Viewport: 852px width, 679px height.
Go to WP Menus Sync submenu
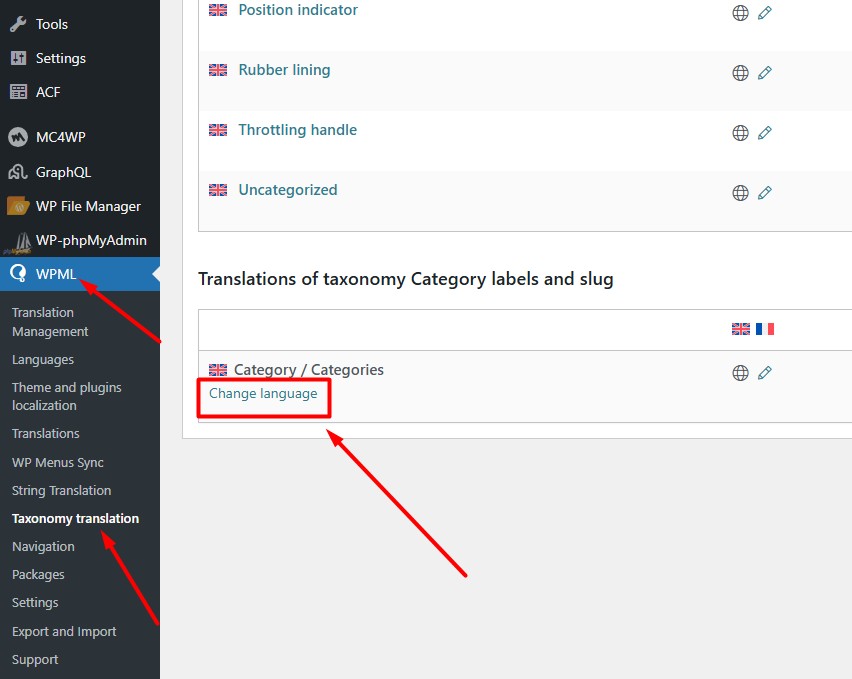pyautogui.click(x=58, y=462)
